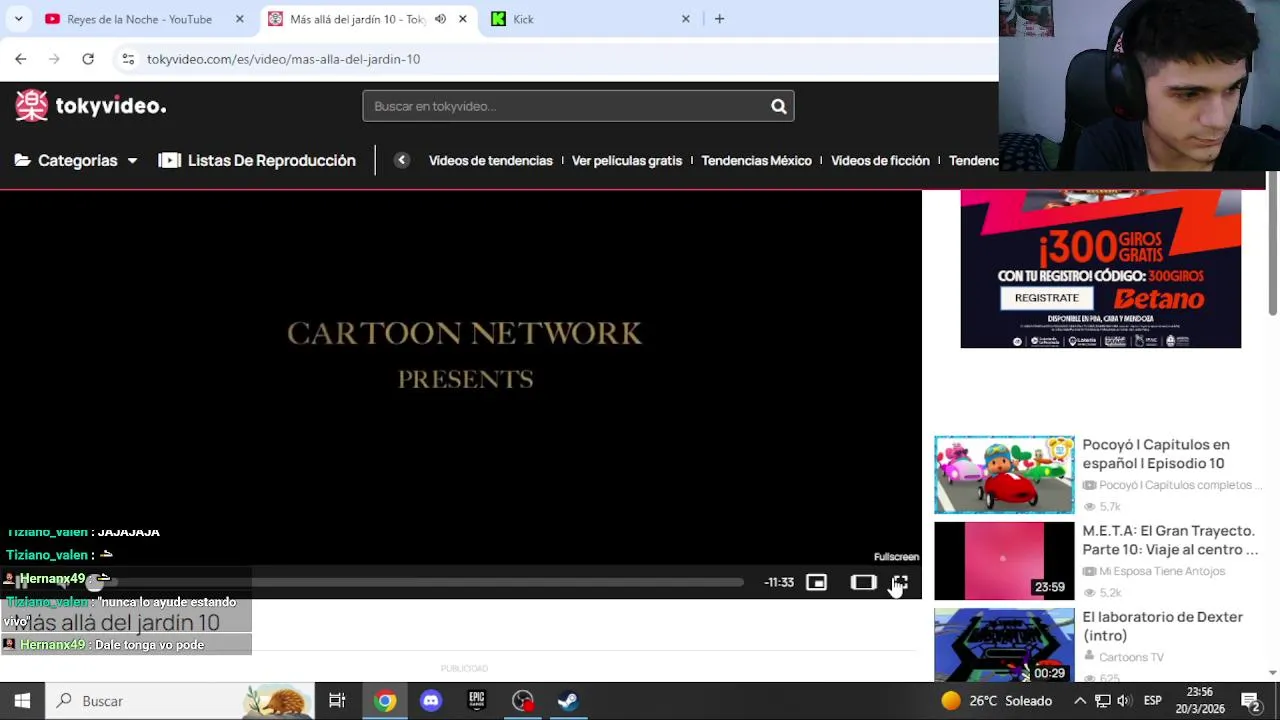Expand the Categorias dropdown menu

[76, 160]
